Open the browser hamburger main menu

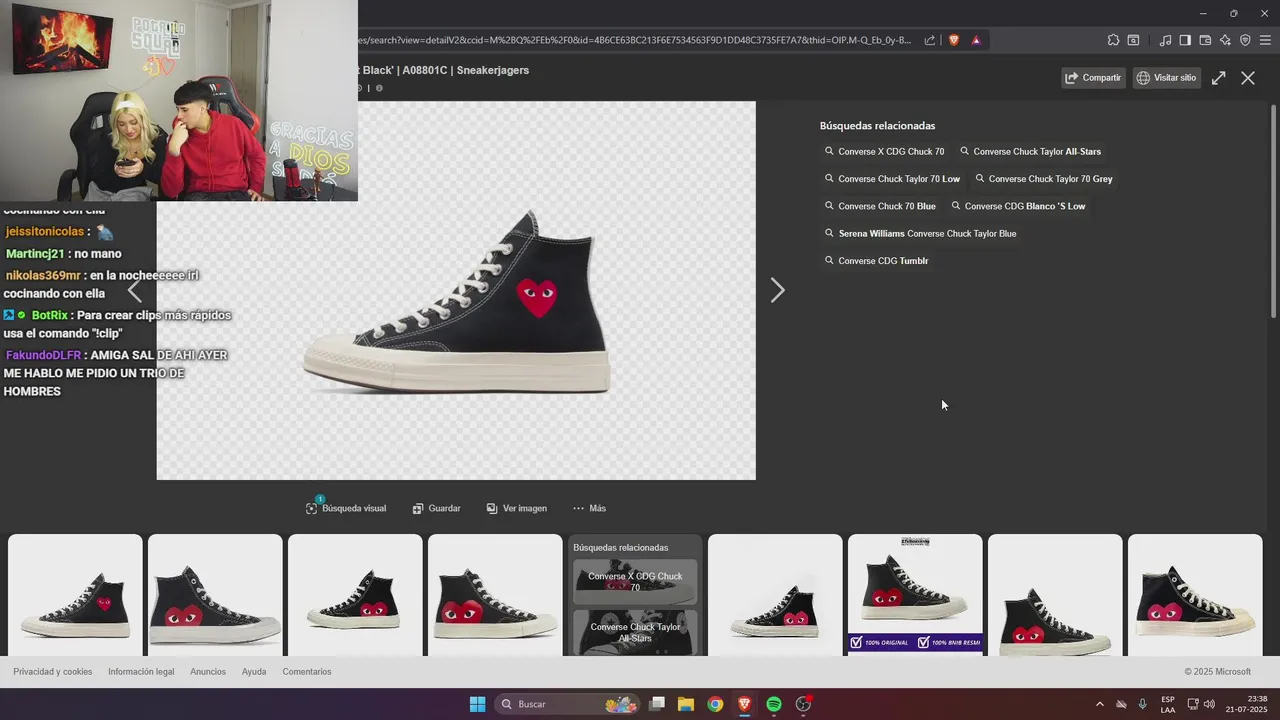(x=1265, y=40)
